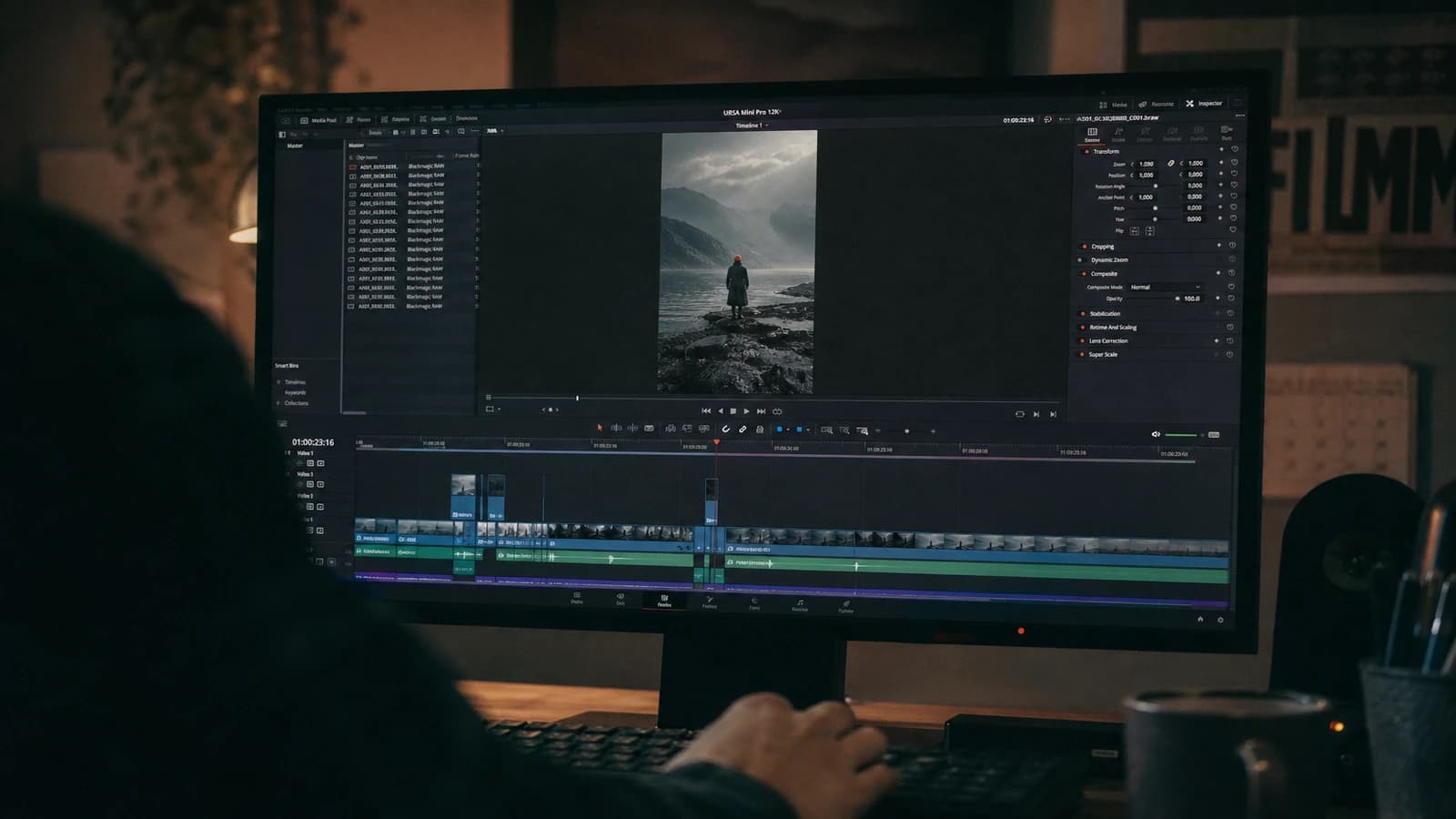Toggle the Lens Correction enable switch

pyautogui.click(x=1083, y=341)
